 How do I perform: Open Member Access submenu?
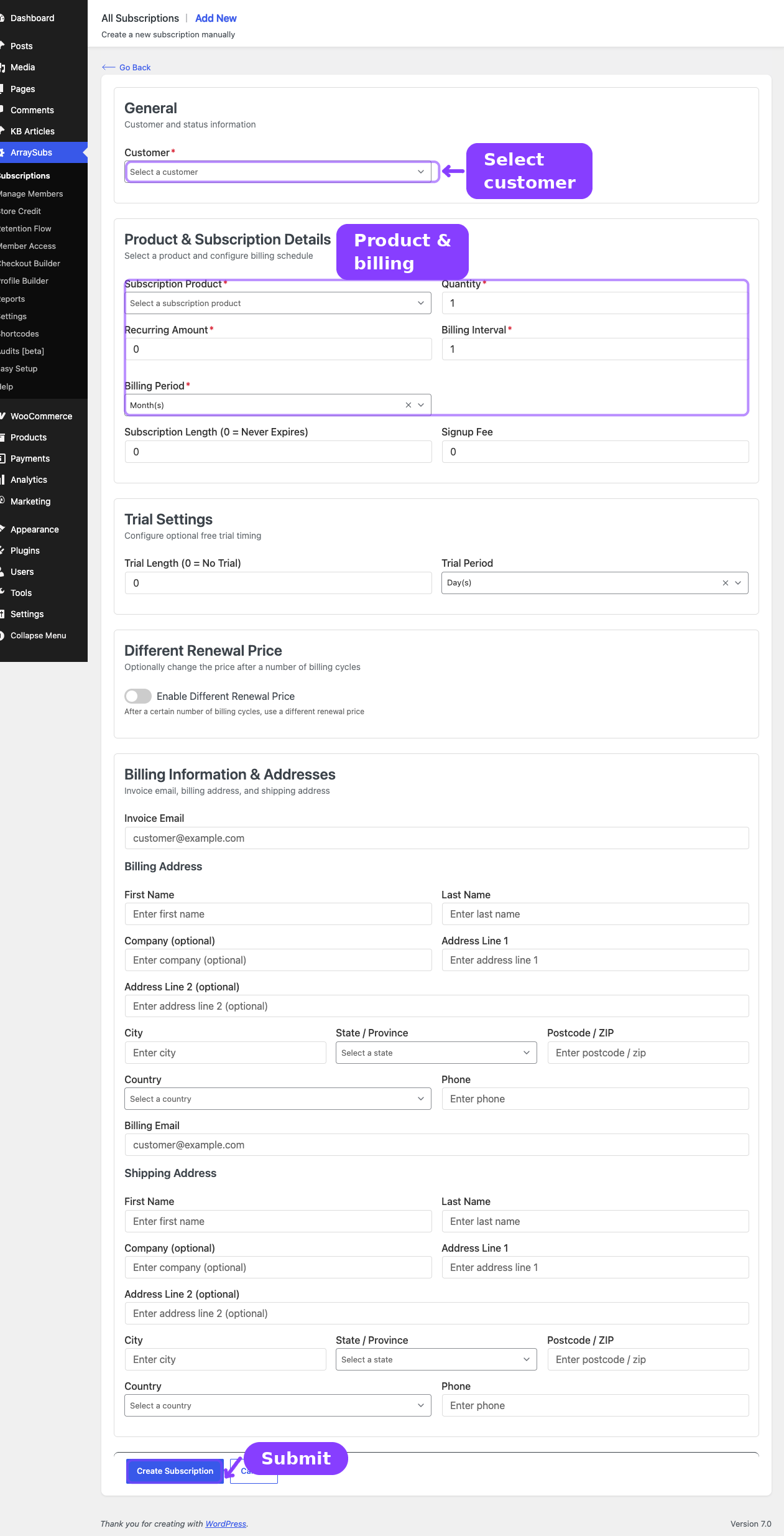tap(28, 246)
